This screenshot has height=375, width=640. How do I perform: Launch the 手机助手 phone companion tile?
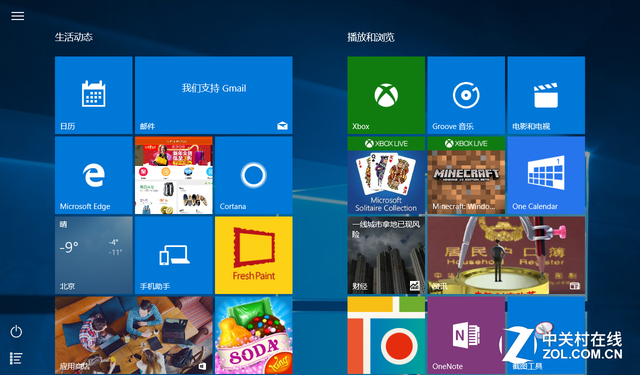(174, 255)
